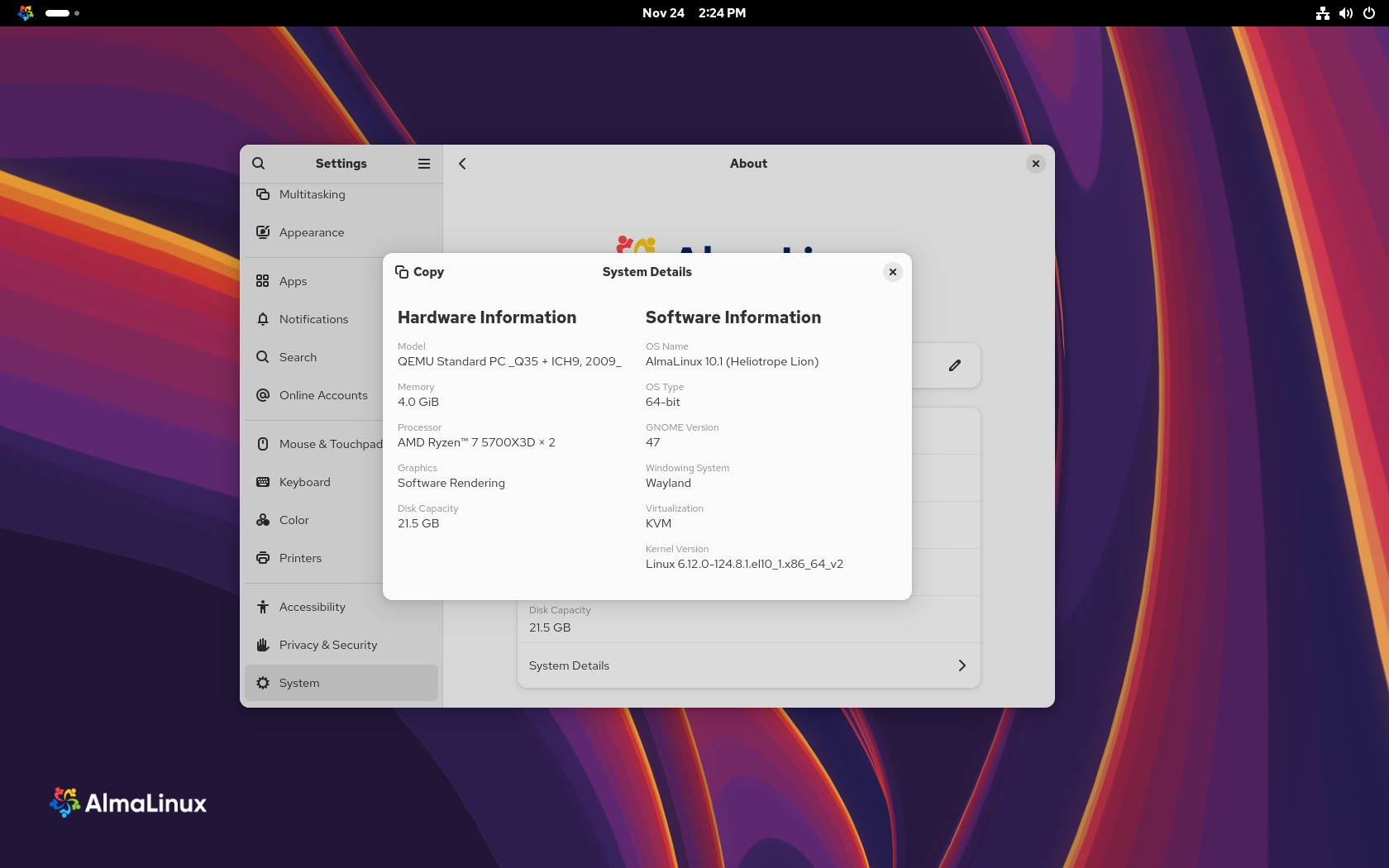The width and height of the screenshot is (1389, 868).
Task: Open the Settings search with the magnifier icon
Action: [259, 163]
